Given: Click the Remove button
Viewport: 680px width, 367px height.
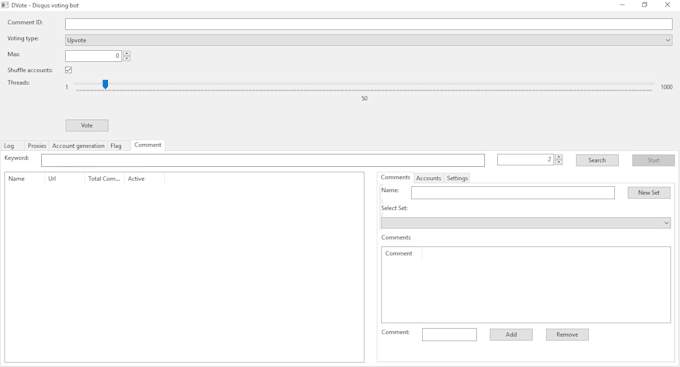Looking at the screenshot, I should 567,334.
